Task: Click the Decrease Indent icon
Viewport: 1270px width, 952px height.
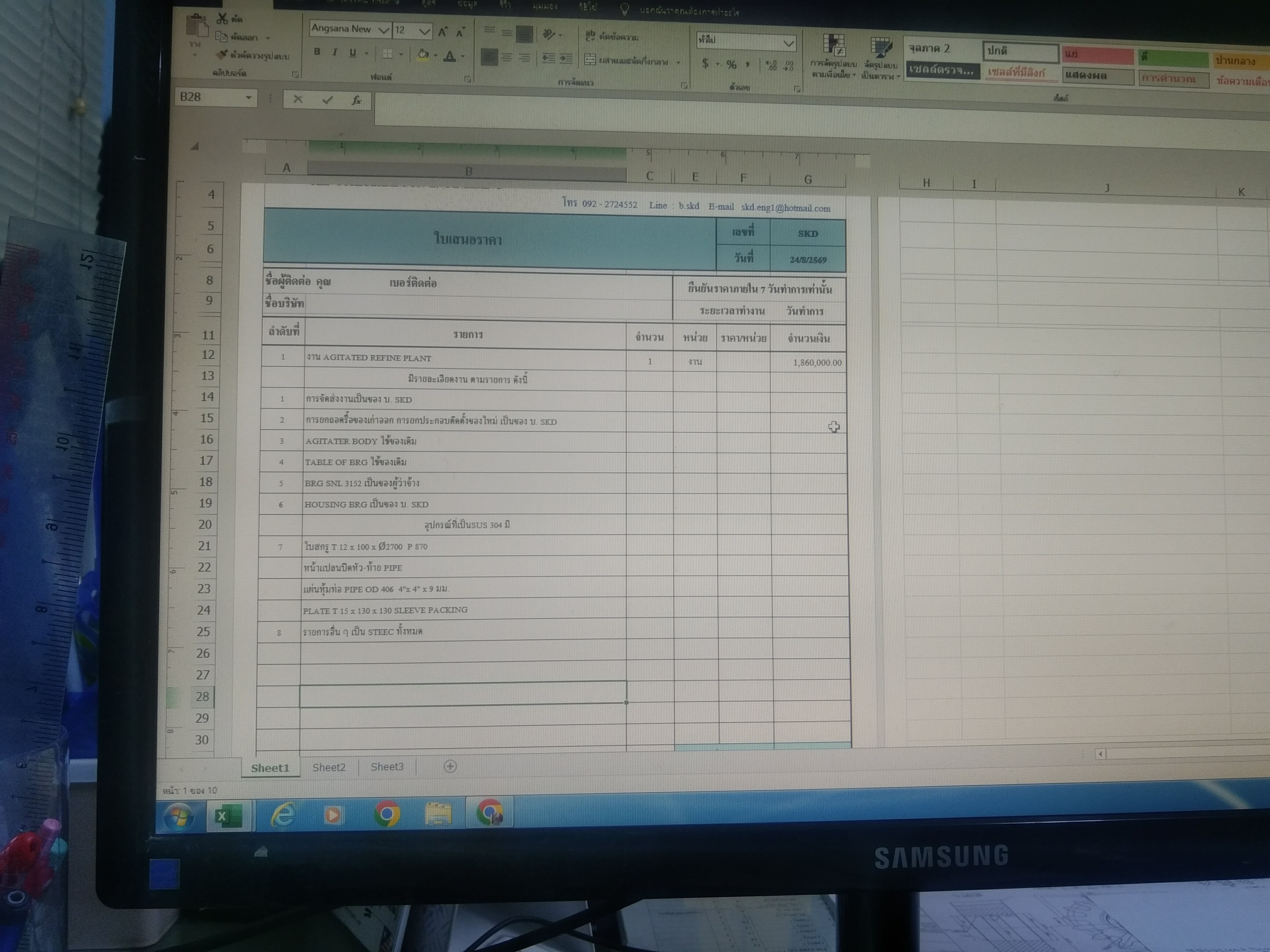Action: tap(548, 58)
